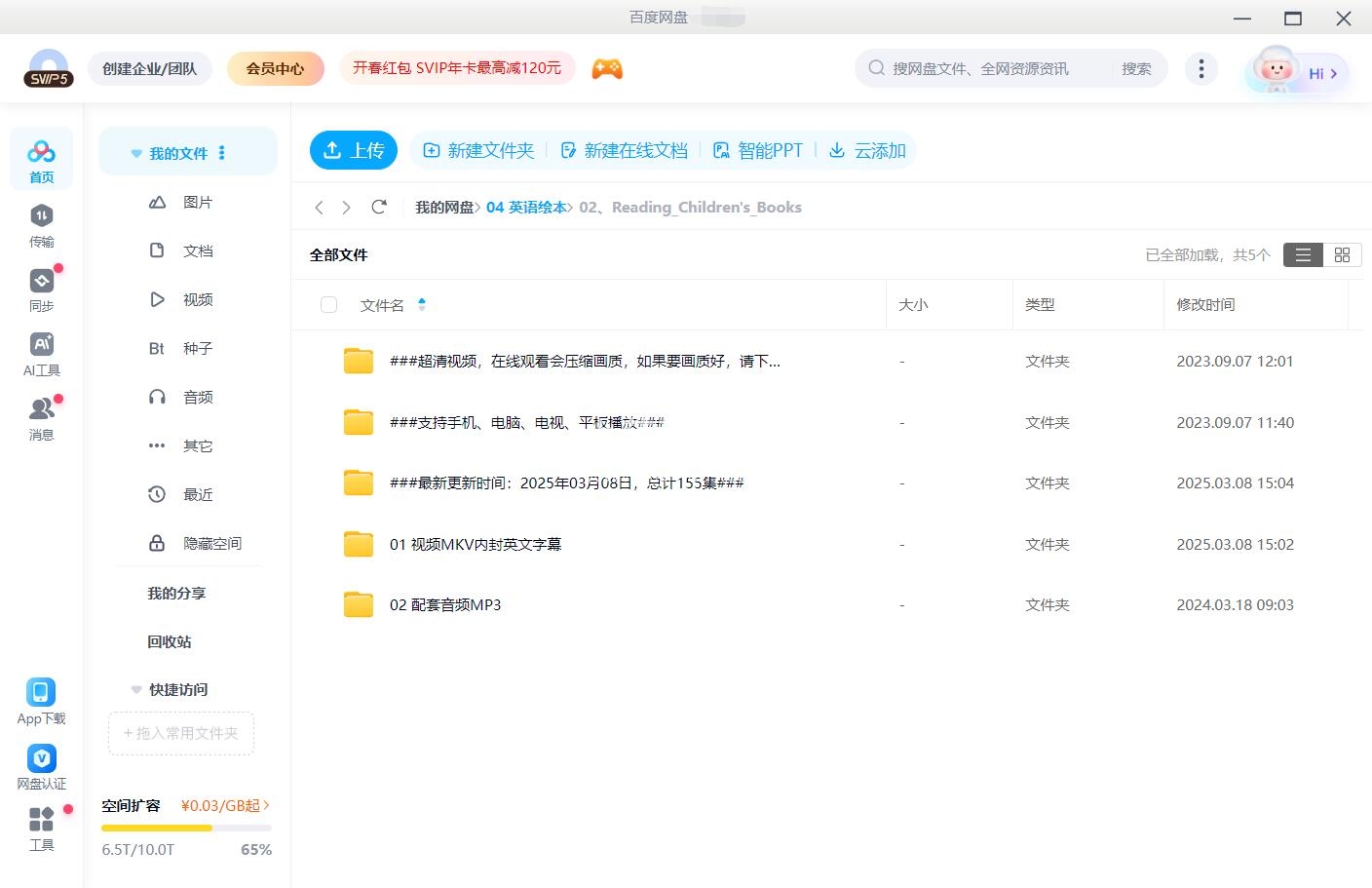1372x888 pixels.
Task: Select the 首页 (Home) sidebar icon
Action: click(41, 158)
